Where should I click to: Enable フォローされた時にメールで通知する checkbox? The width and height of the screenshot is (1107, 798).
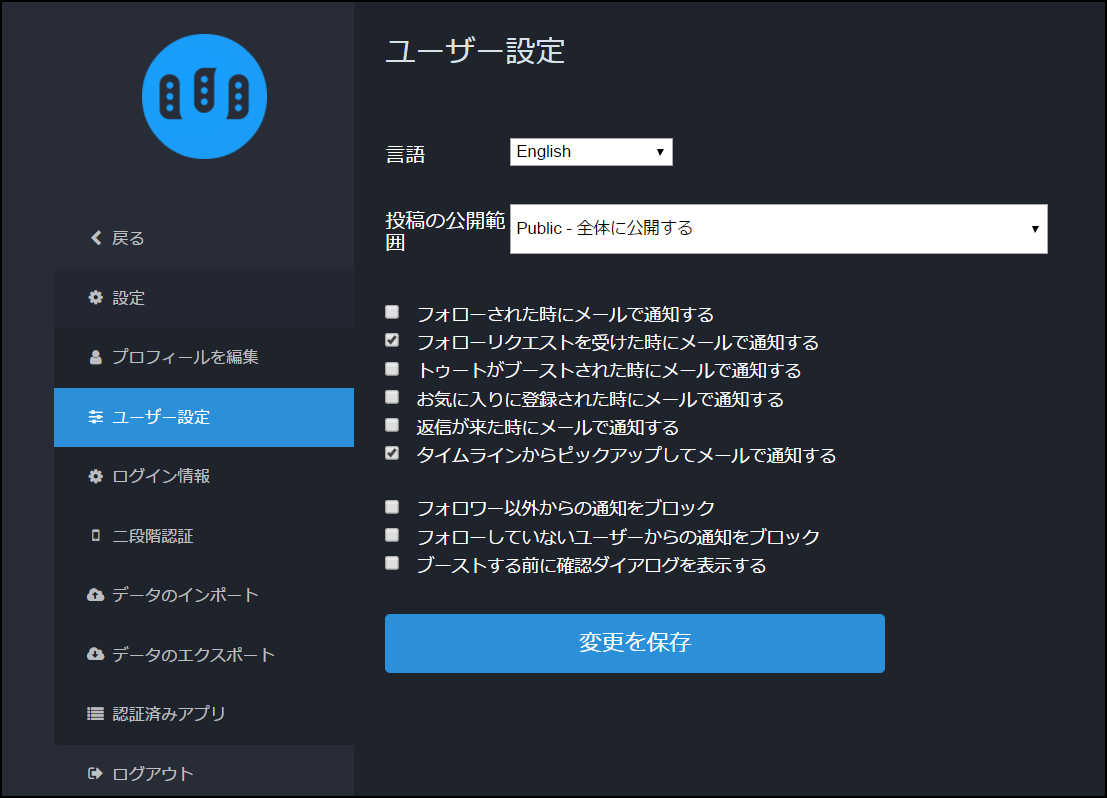tap(392, 312)
